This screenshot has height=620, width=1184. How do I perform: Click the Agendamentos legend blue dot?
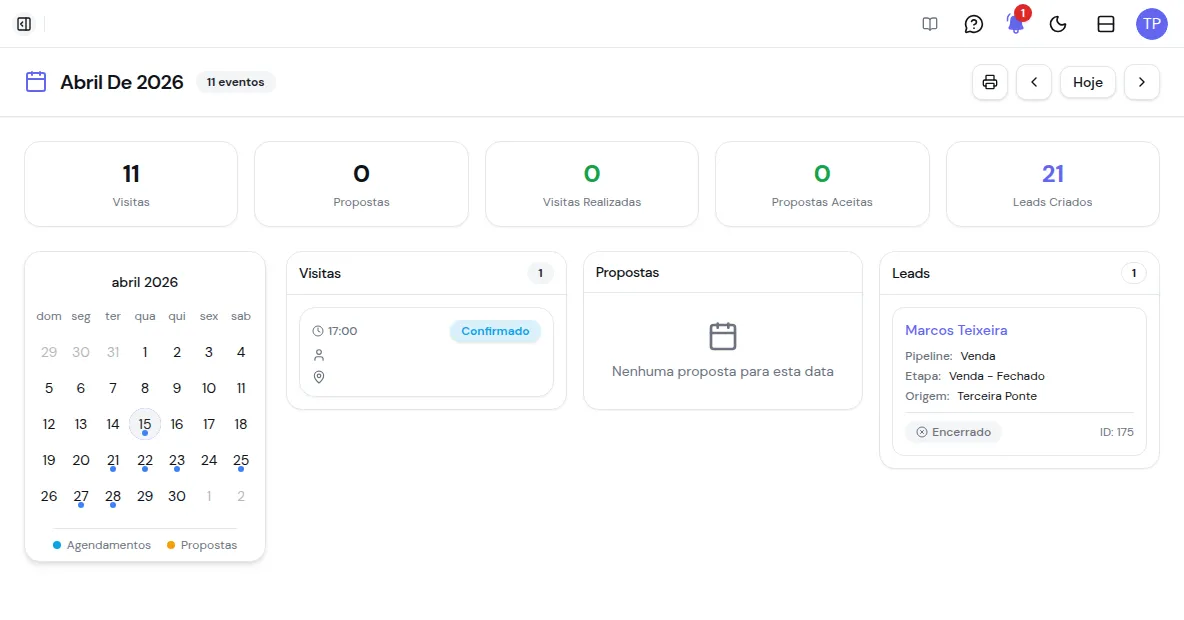[x=57, y=545]
